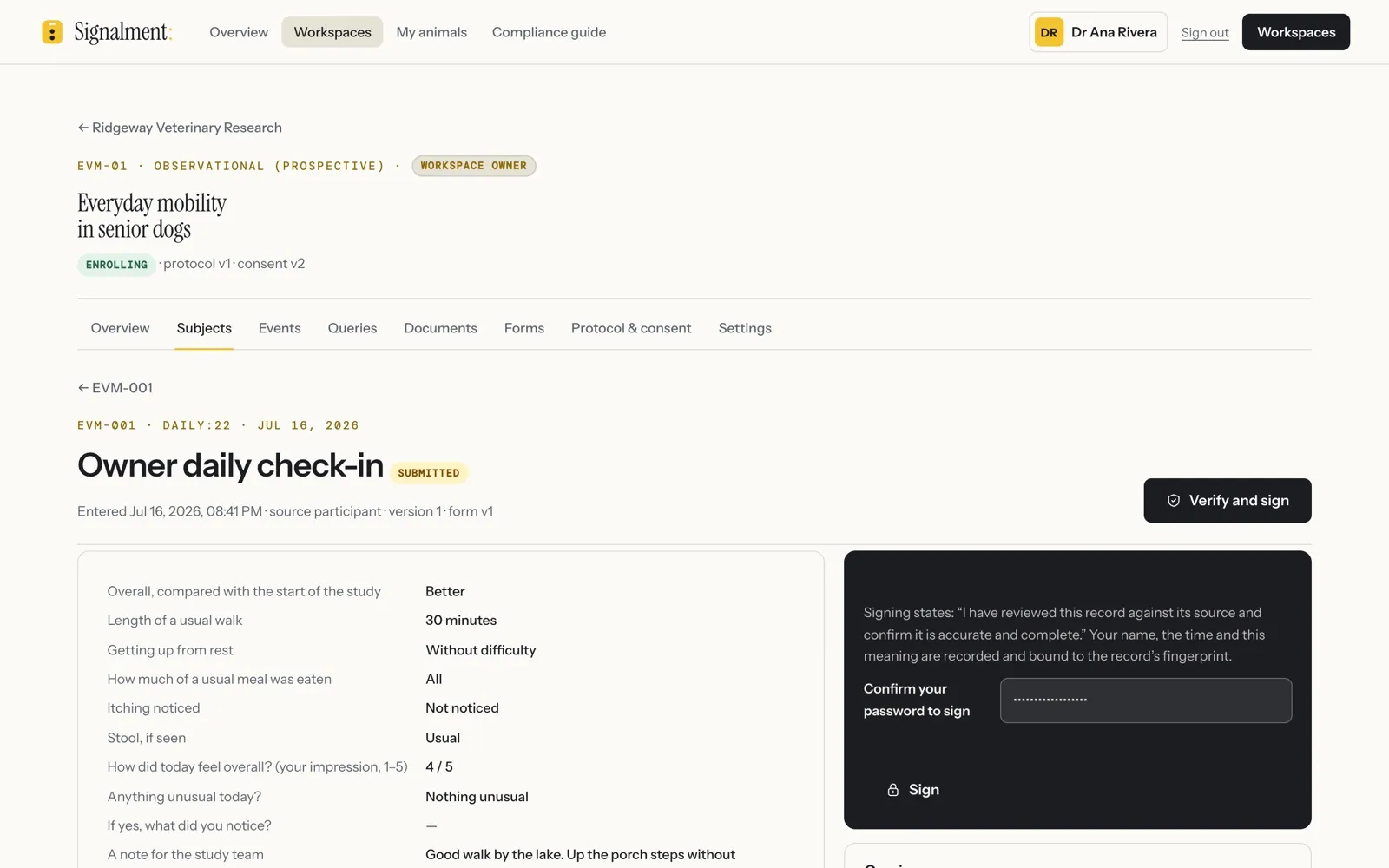
Task: Open the Forms tab
Action: point(524,328)
